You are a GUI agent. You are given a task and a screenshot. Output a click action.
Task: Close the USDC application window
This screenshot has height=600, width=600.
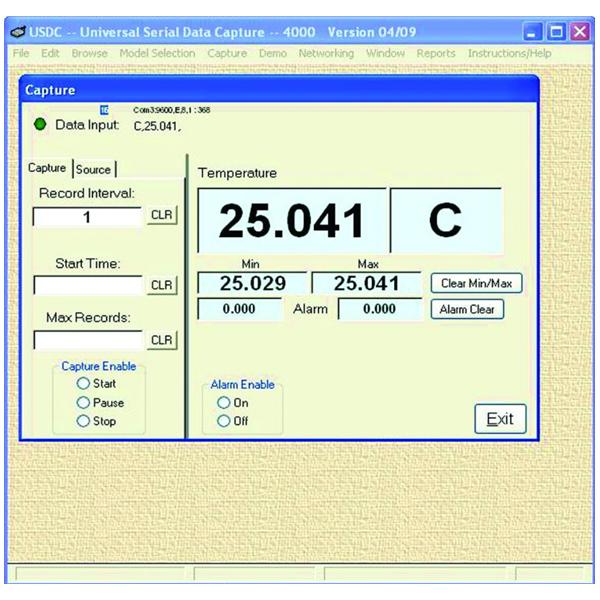pyautogui.click(x=580, y=32)
